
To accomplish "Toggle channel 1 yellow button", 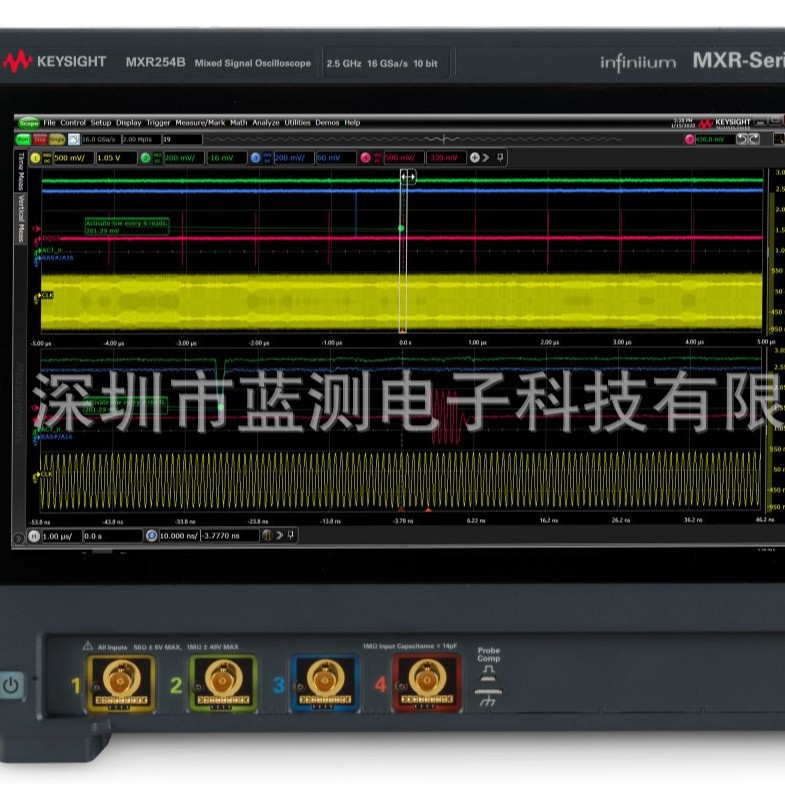I will coord(35,158).
